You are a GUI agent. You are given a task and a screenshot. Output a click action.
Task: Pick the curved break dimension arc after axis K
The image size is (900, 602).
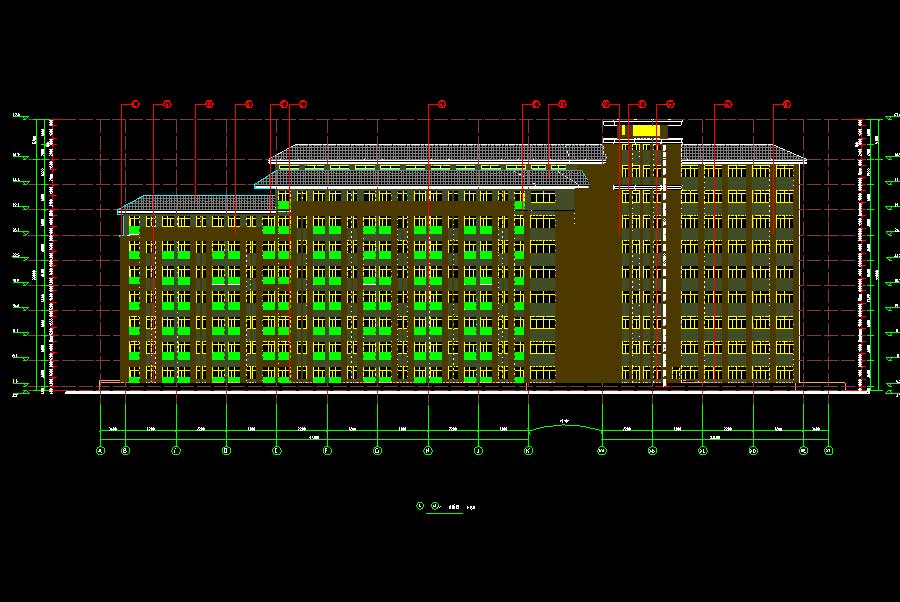[x=565, y=427]
